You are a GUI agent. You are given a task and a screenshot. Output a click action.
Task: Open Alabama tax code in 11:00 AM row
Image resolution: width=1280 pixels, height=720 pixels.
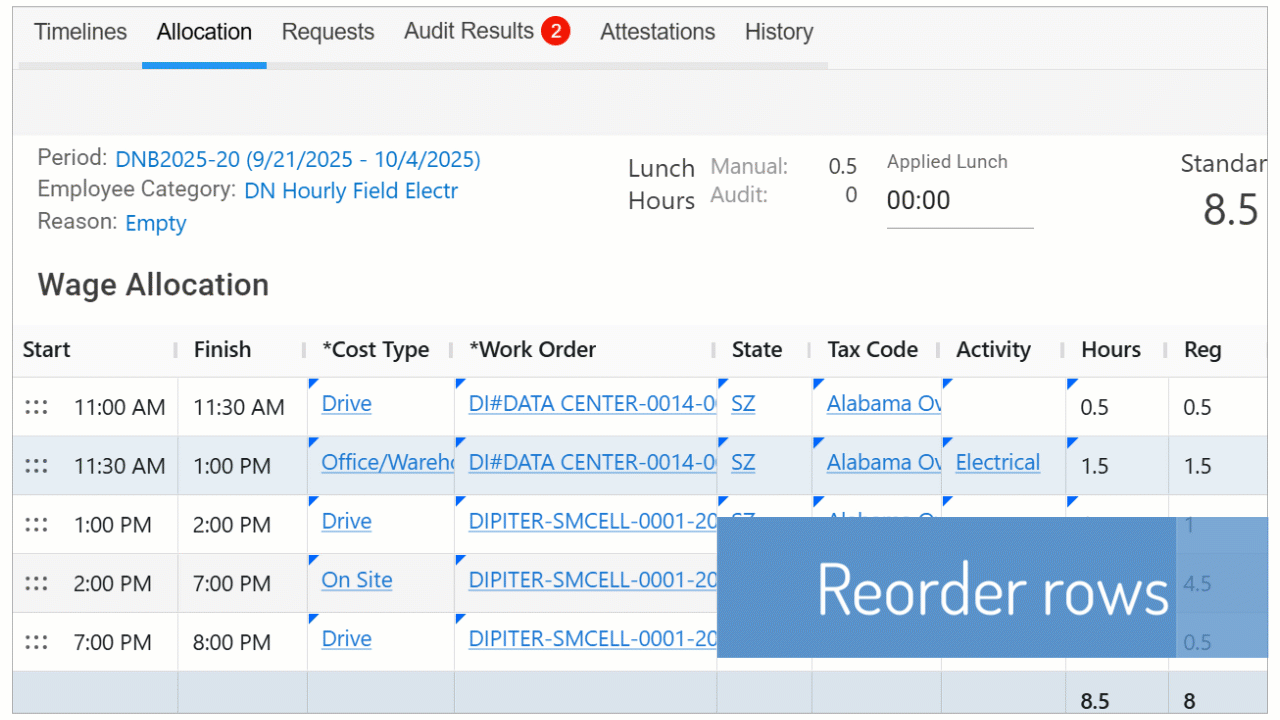coord(884,404)
